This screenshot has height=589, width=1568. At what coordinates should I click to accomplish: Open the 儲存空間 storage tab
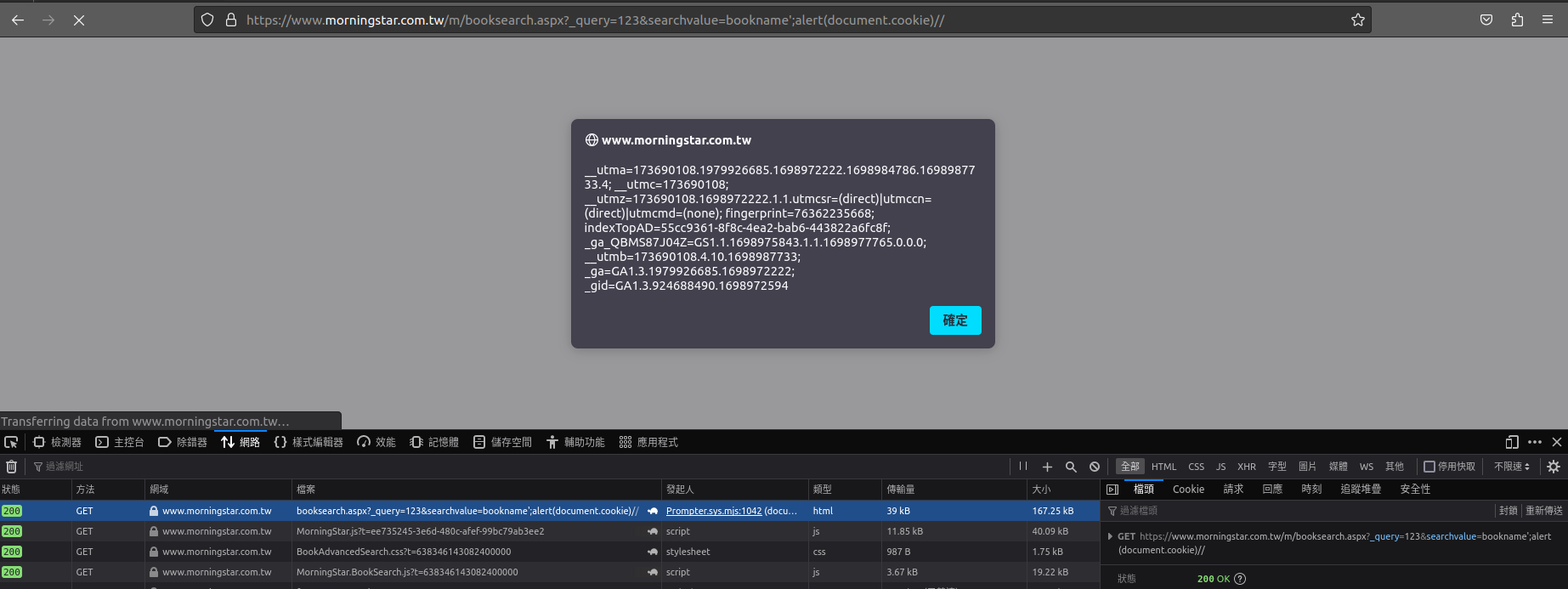coord(502,442)
